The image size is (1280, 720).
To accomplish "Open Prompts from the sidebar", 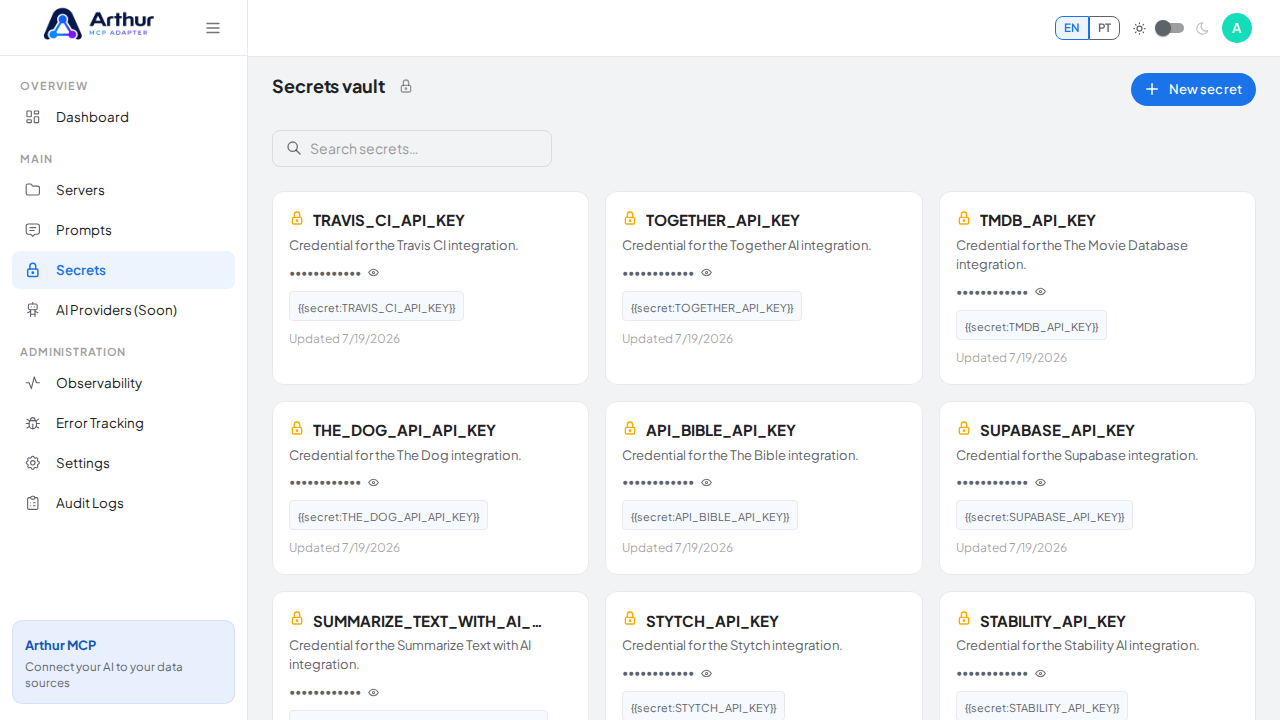I will tap(123, 230).
